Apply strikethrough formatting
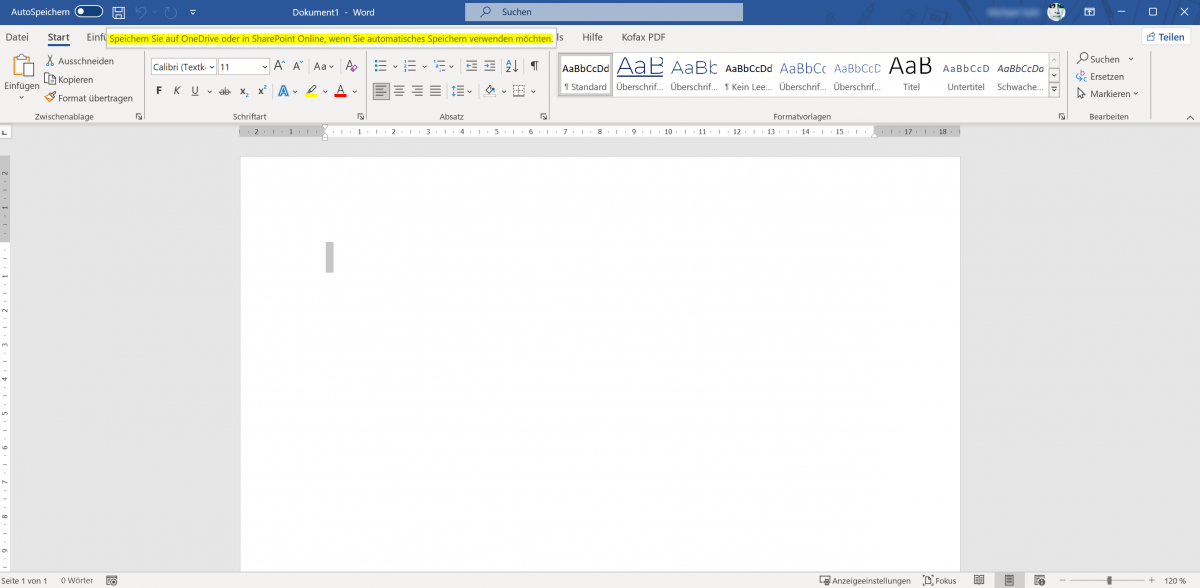This screenshot has width=1200, height=588. click(x=225, y=90)
